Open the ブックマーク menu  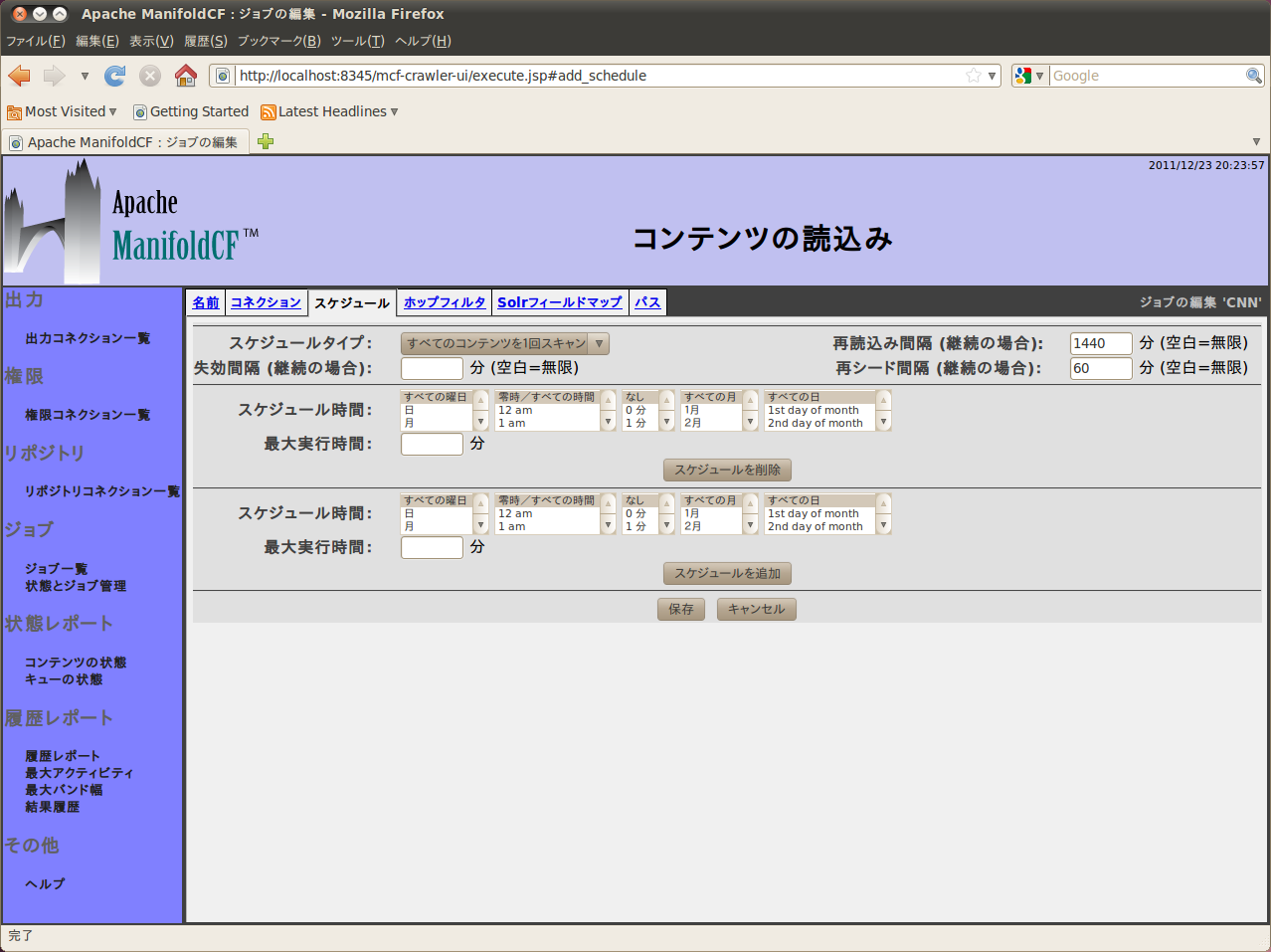tap(278, 41)
